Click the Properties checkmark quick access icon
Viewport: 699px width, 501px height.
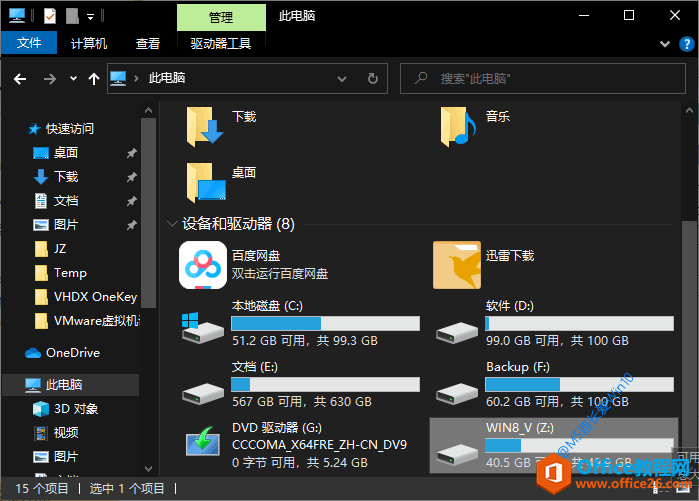[50, 16]
